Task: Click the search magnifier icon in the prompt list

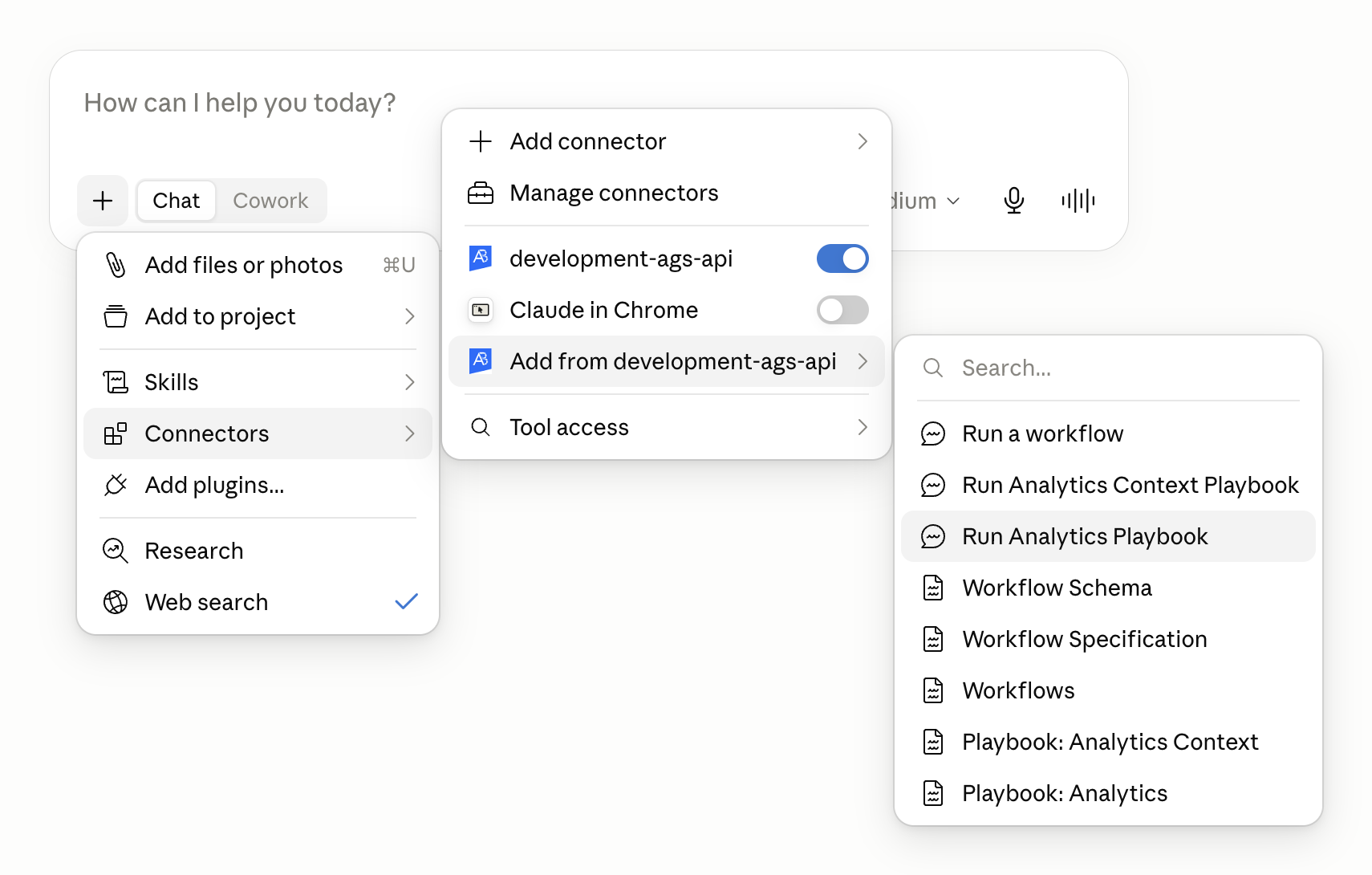Action: click(x=933, y=368)
